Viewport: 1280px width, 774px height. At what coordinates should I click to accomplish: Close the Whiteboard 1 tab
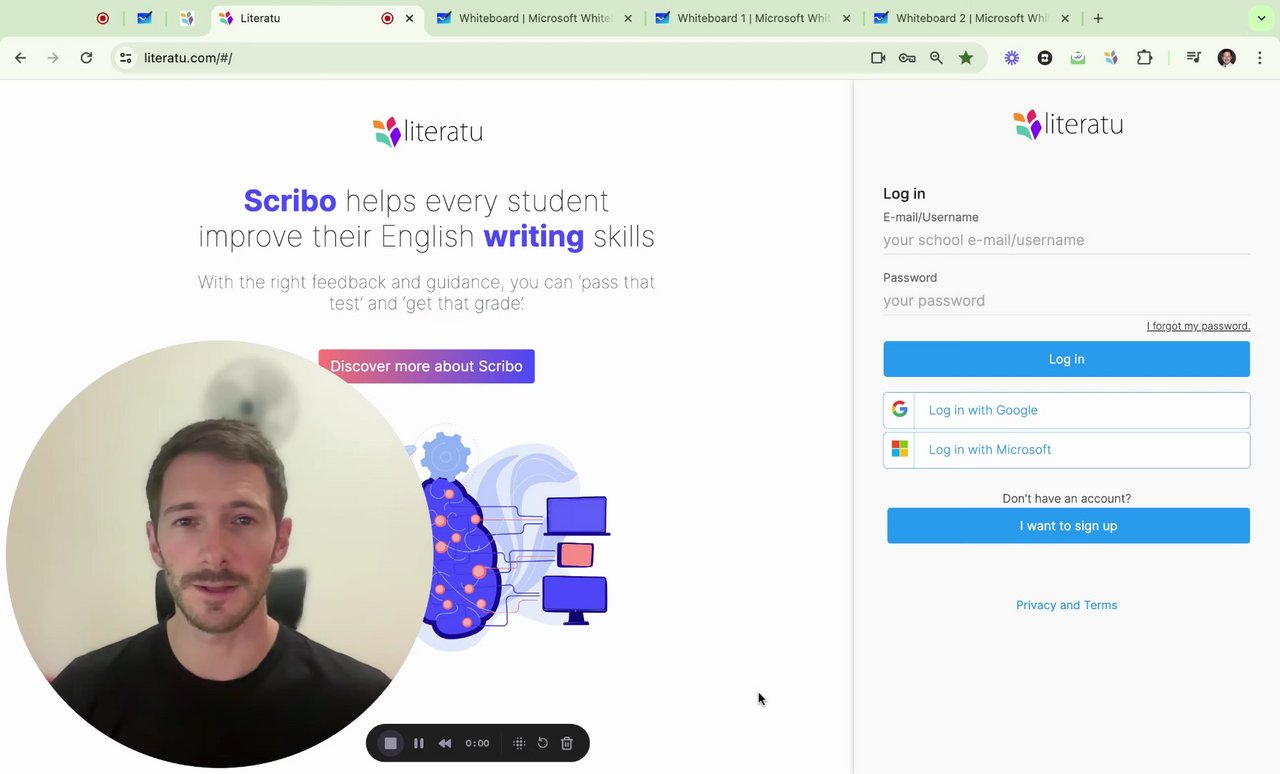pos(846,18)
